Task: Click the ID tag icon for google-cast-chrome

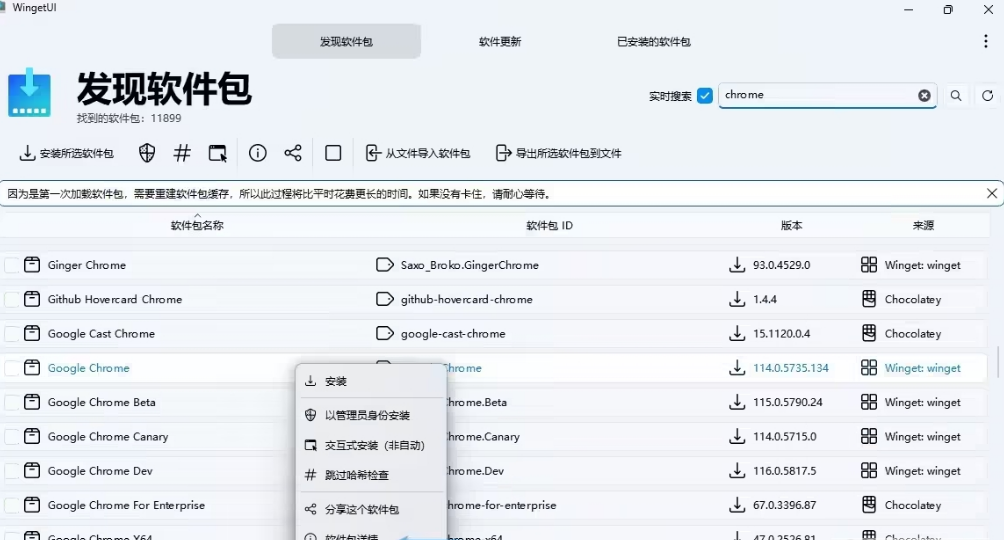Action: tap(385, 333)
